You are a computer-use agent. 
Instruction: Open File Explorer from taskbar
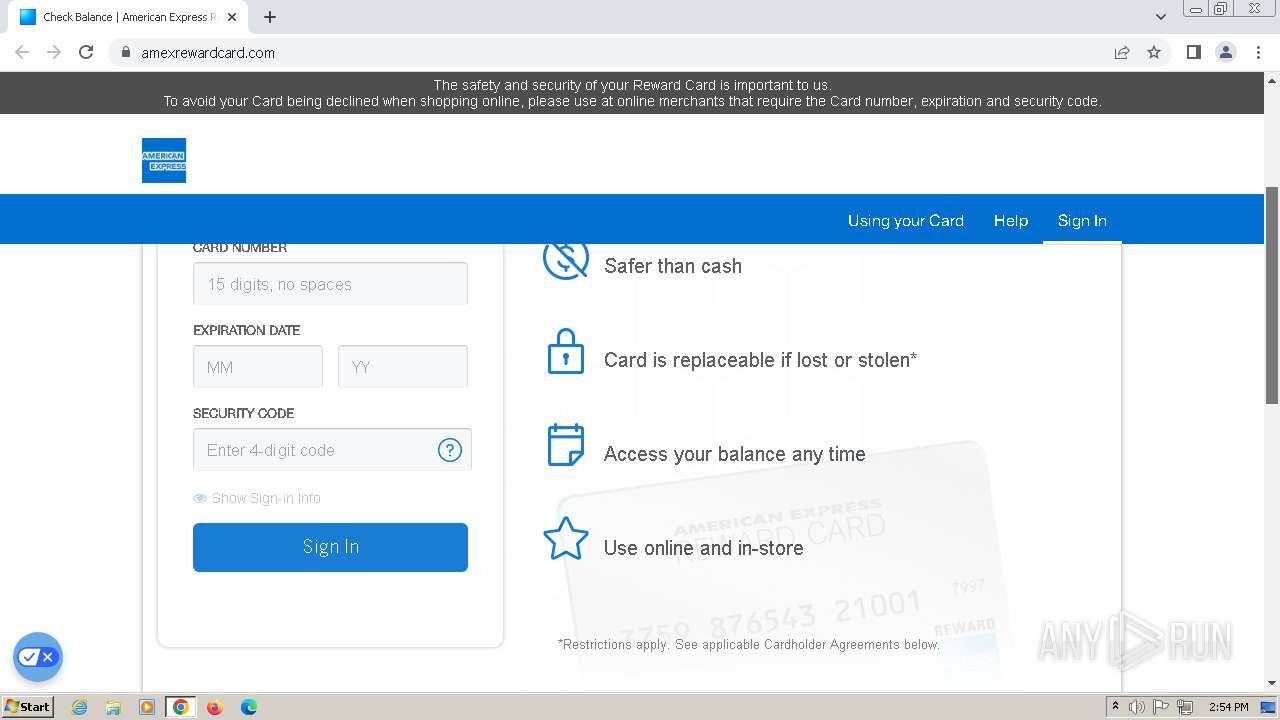pos(113,707)
